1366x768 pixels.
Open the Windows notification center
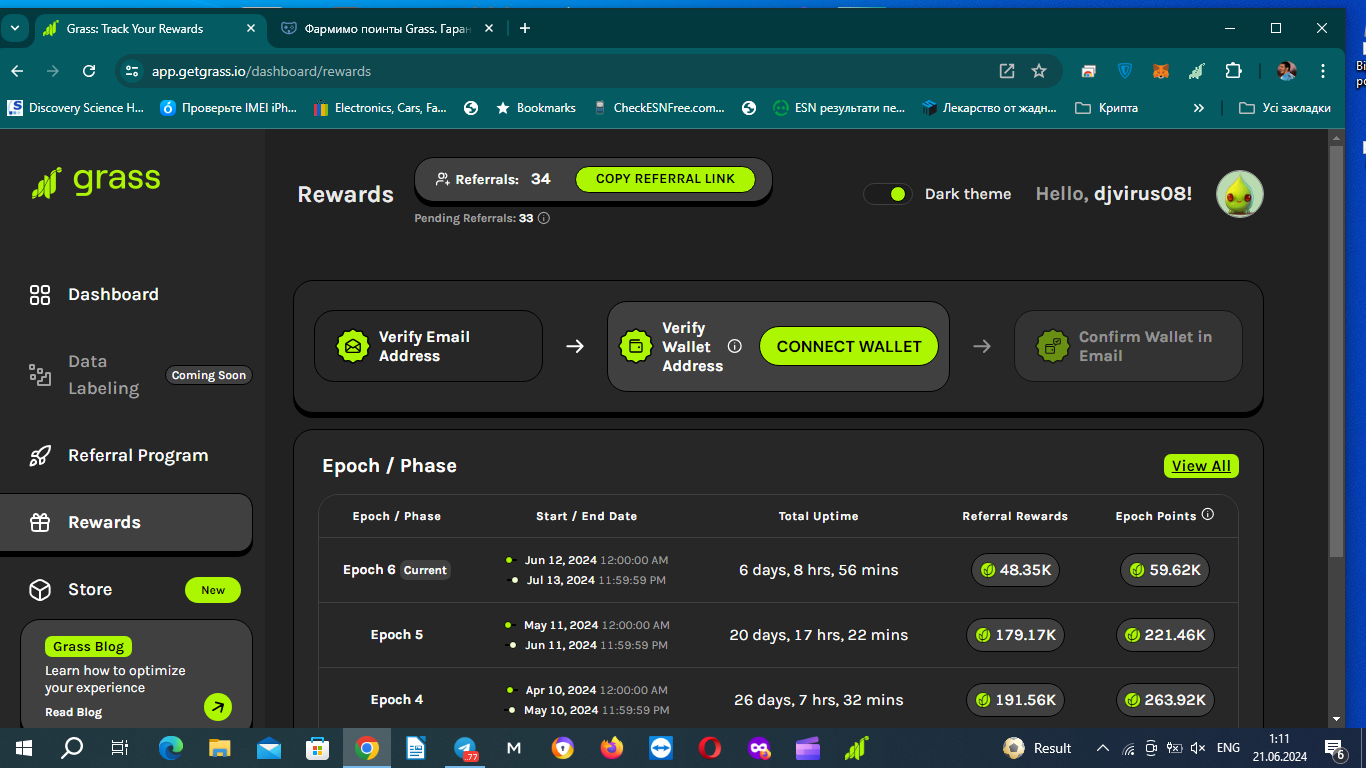point(1334,748)
